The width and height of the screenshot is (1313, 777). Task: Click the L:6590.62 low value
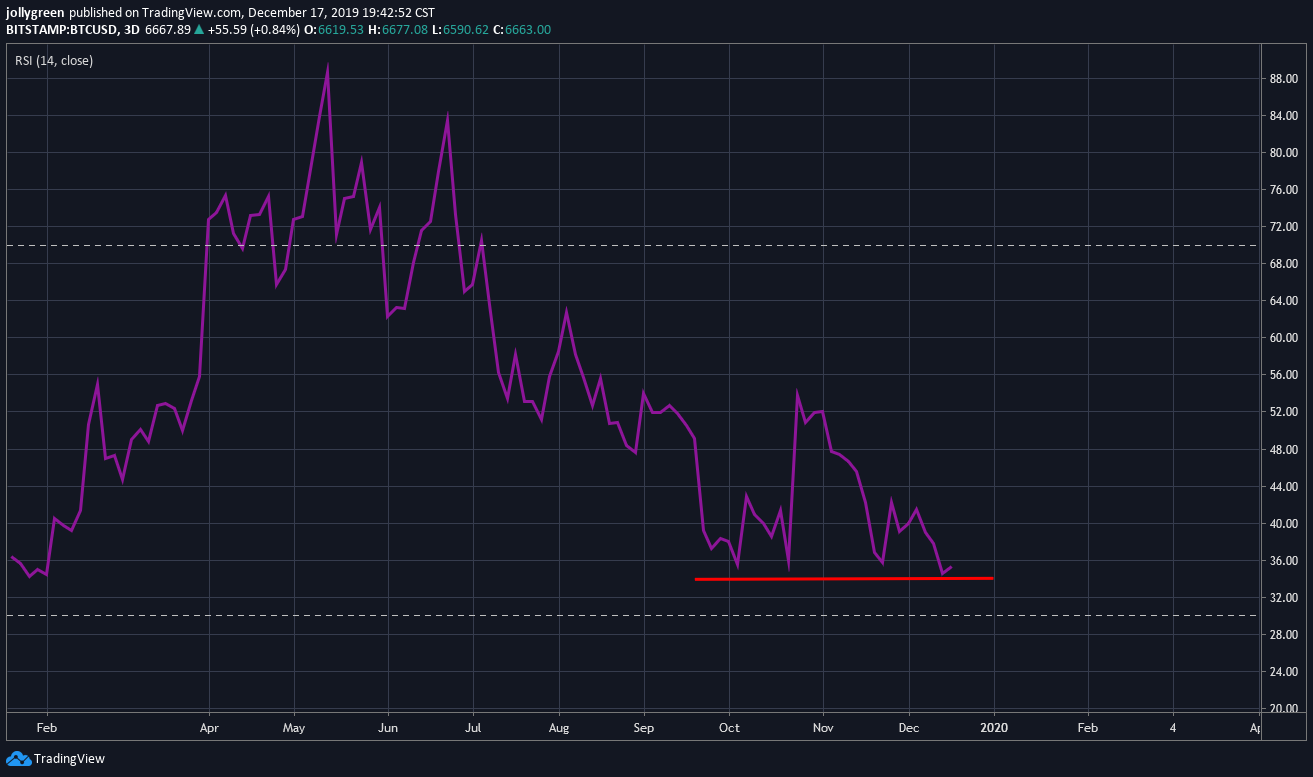click(461, 30)
